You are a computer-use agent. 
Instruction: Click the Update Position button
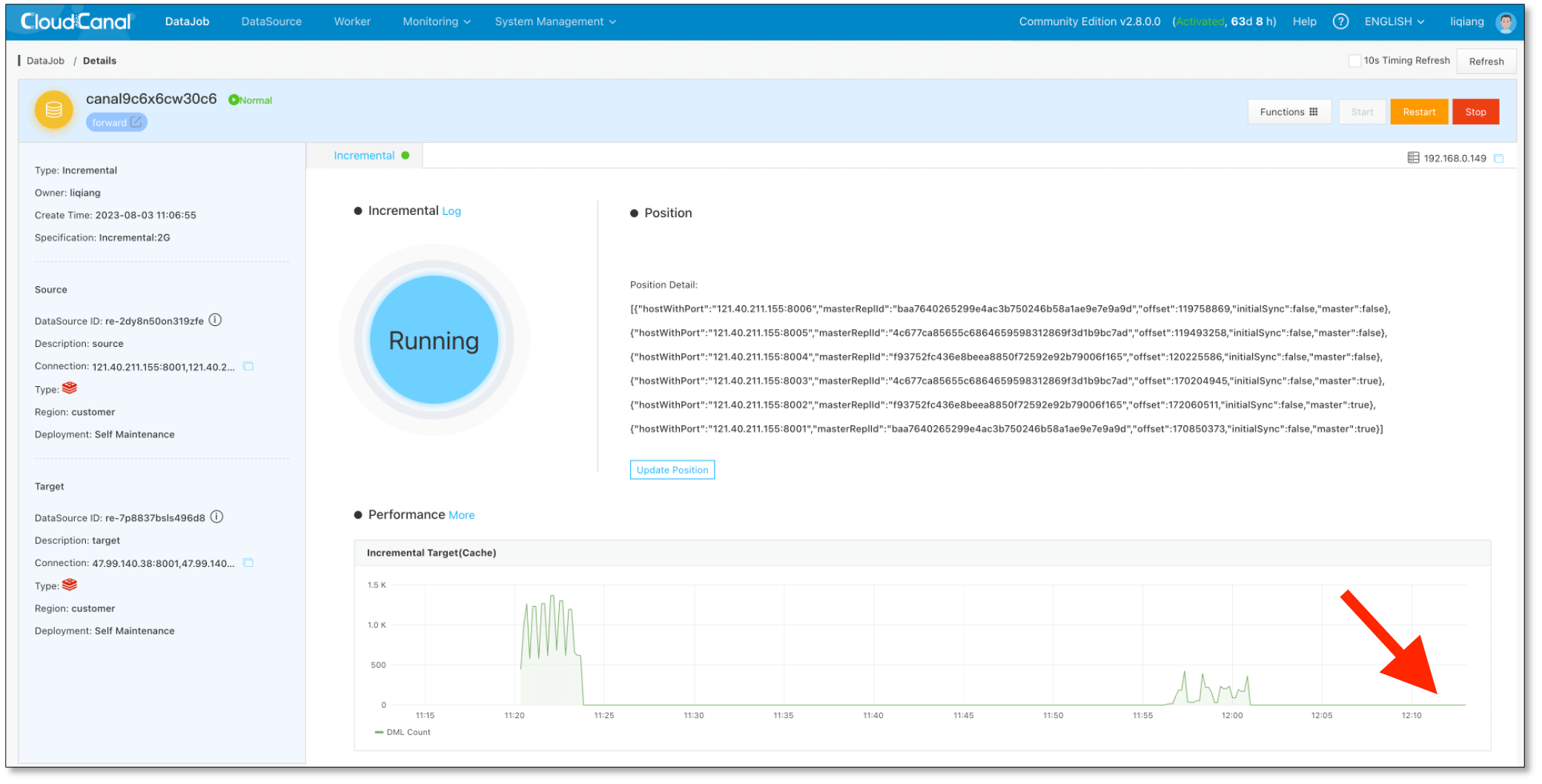click(x=672, y=469)
